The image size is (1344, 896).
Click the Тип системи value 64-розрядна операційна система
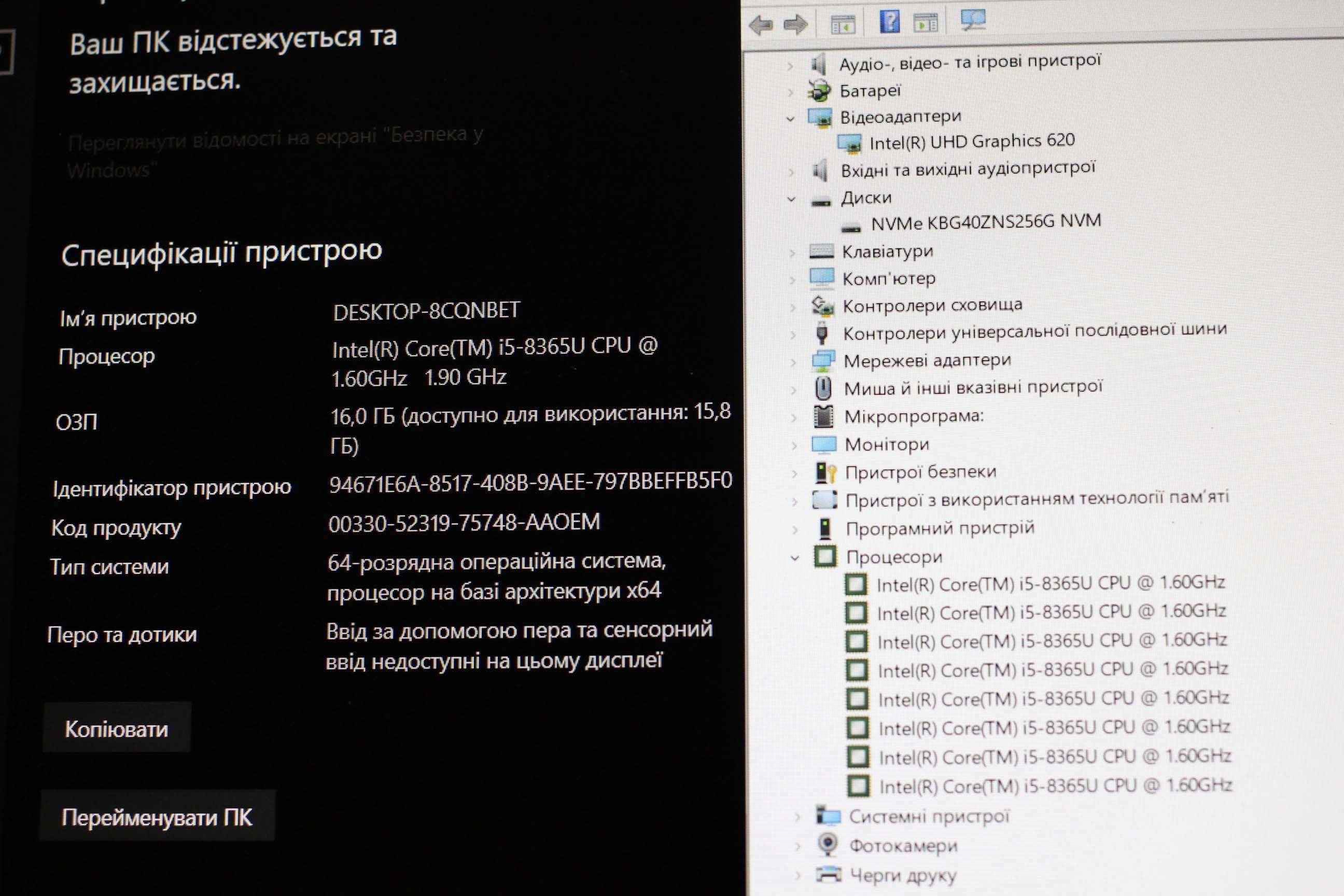click(x=497, y=577)
